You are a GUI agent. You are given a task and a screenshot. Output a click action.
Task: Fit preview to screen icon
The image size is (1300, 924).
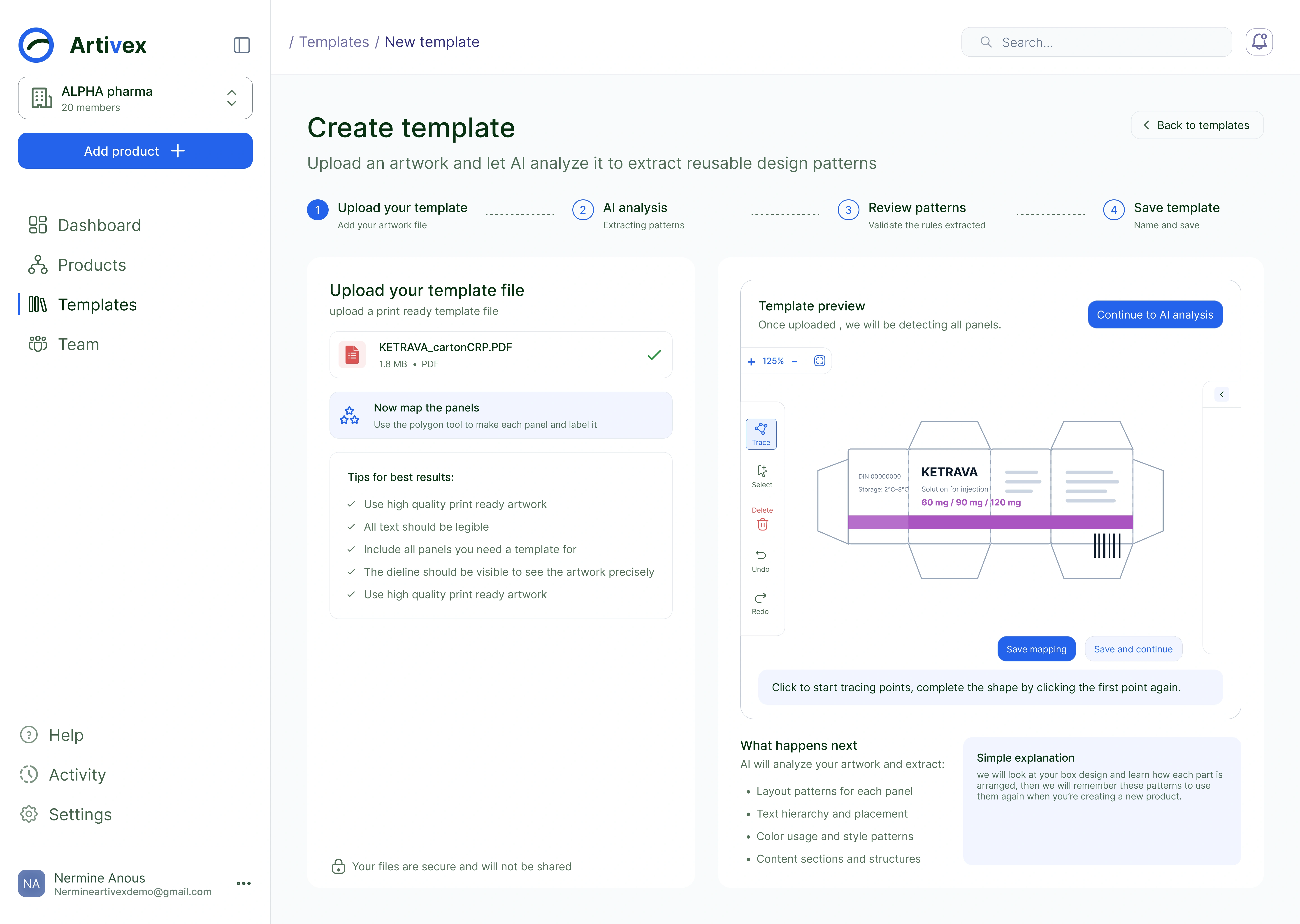[820, 361]
